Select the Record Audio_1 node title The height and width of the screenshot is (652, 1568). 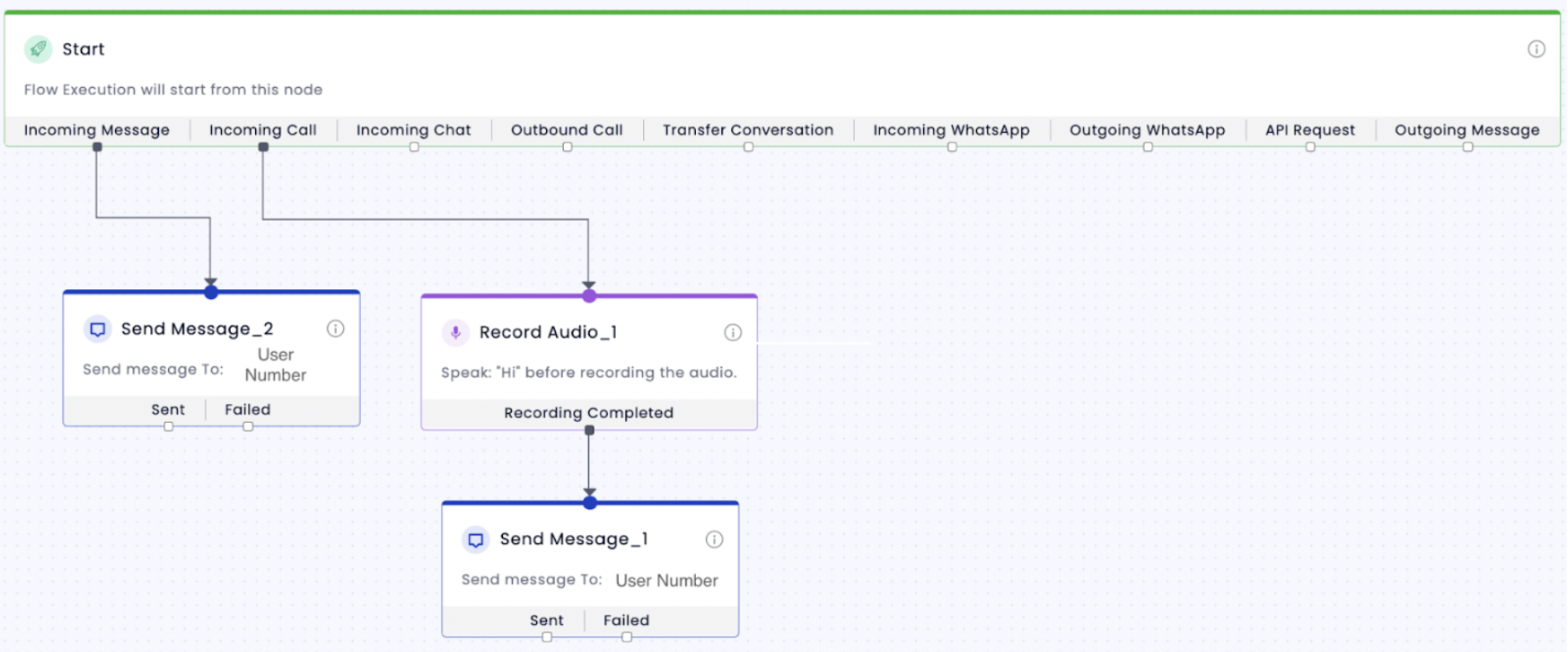click(548, 332)
